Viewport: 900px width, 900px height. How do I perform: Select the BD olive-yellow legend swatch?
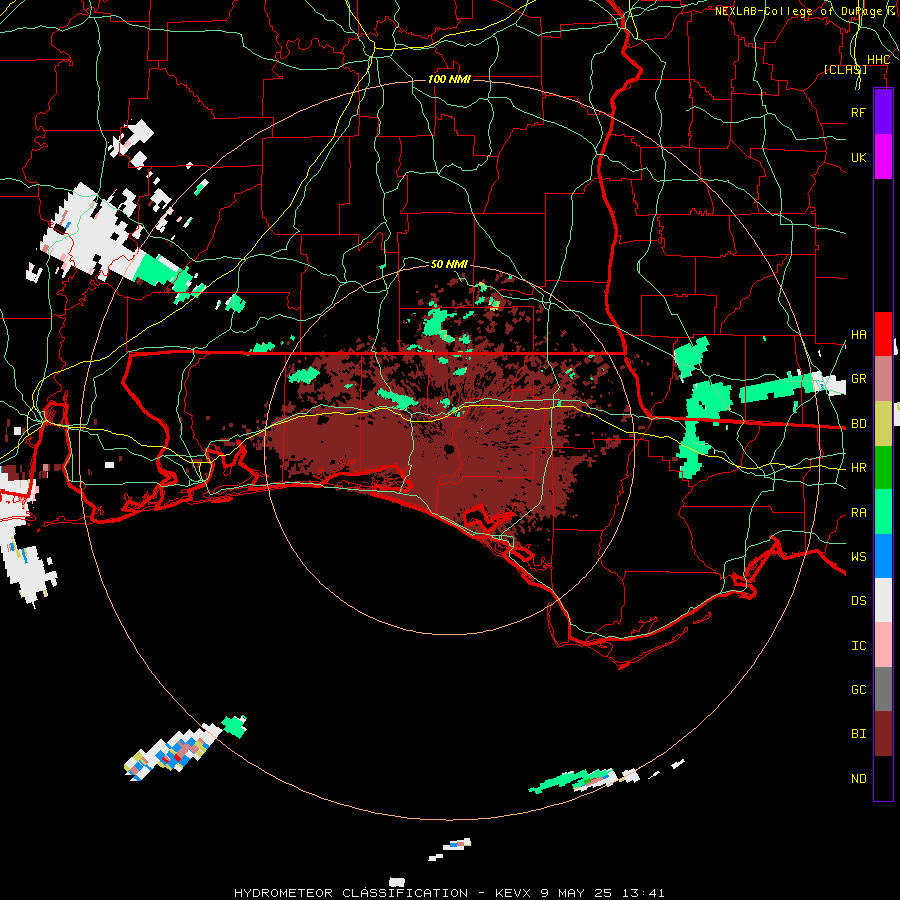883,423
